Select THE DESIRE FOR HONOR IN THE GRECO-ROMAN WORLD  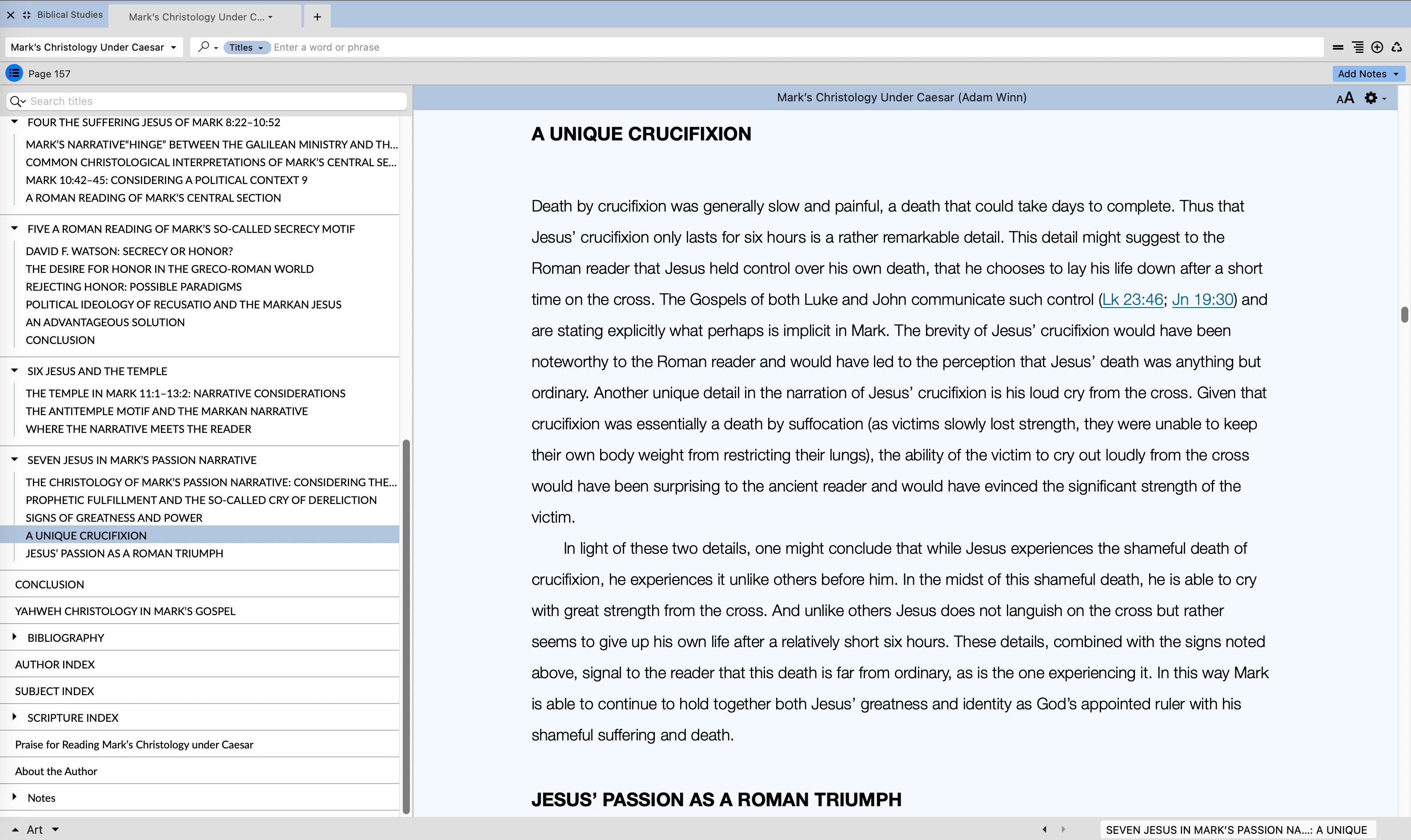170,269
